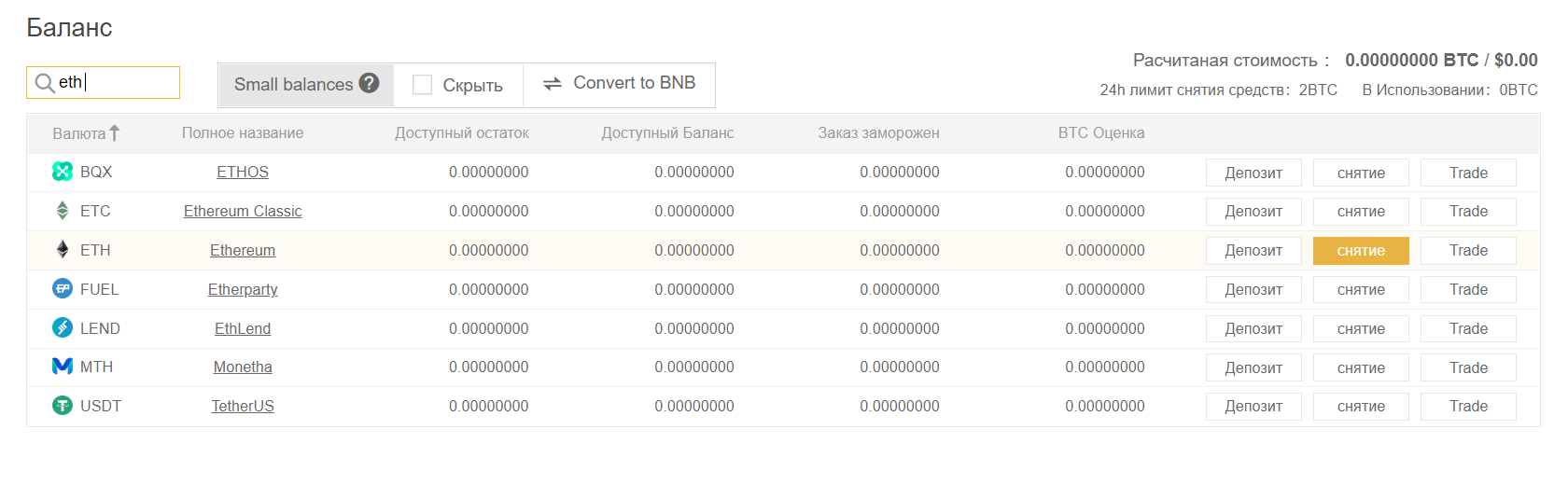Click the BTC Оценка column header
Image resolution: width=1568 pixels, height=485 pixels.
(1101, 133)
